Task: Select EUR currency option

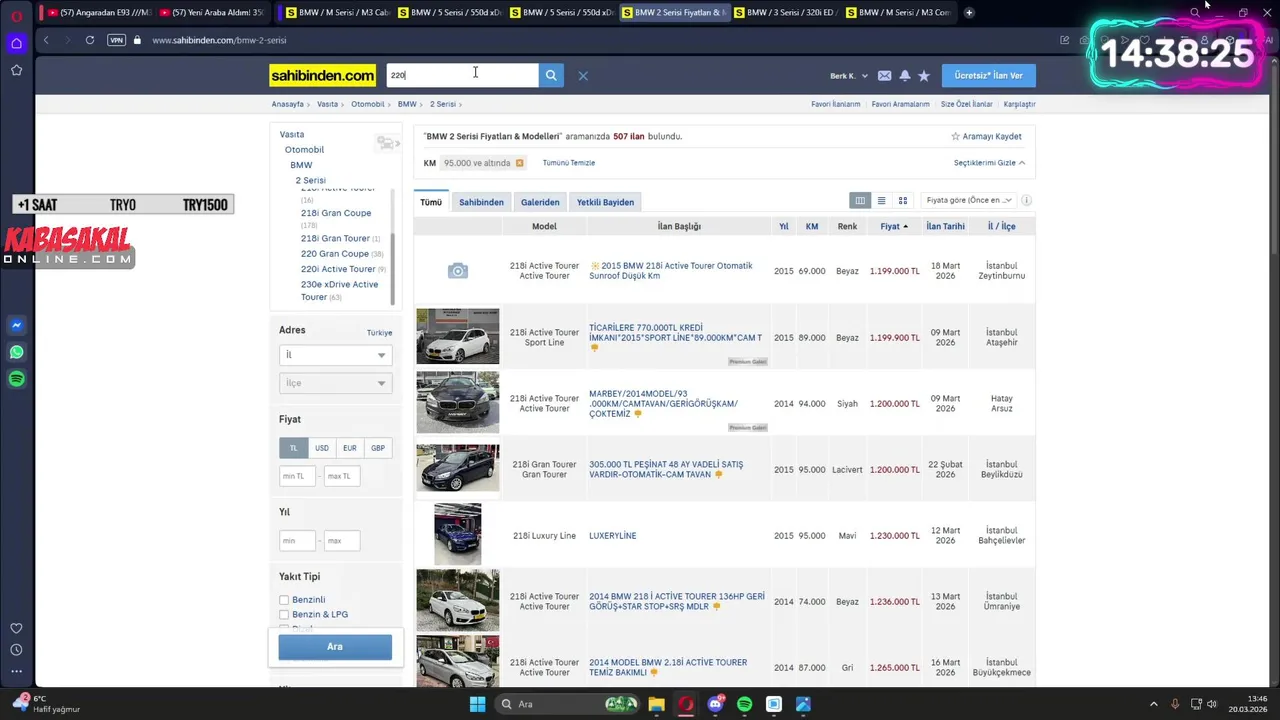Action: (349, 448)
